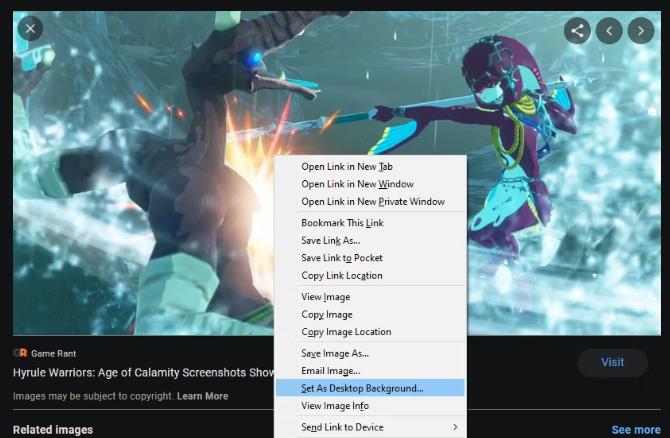Screen dimensions: 670x438
Task: Choose Set As Desktop Background...
Action: [370, 388]
